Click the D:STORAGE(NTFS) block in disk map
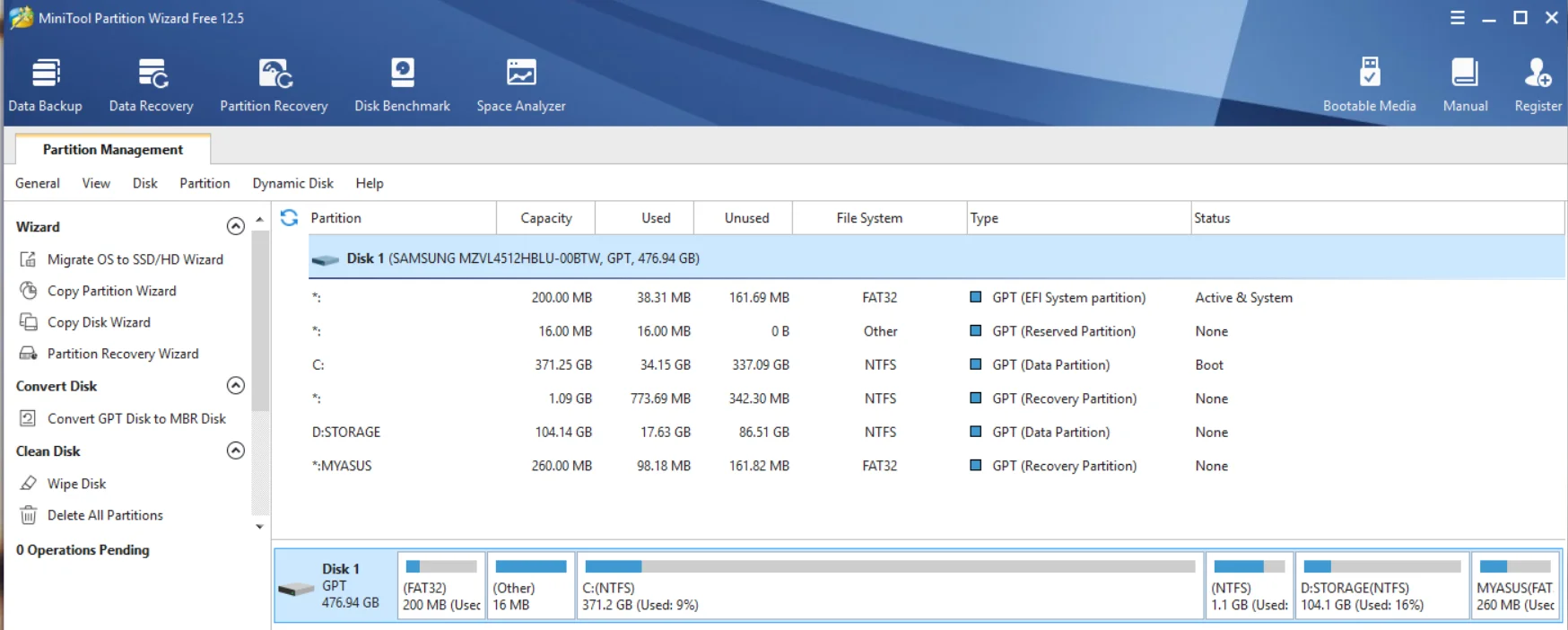1568x630 pixels. [x=1381, y=586]
